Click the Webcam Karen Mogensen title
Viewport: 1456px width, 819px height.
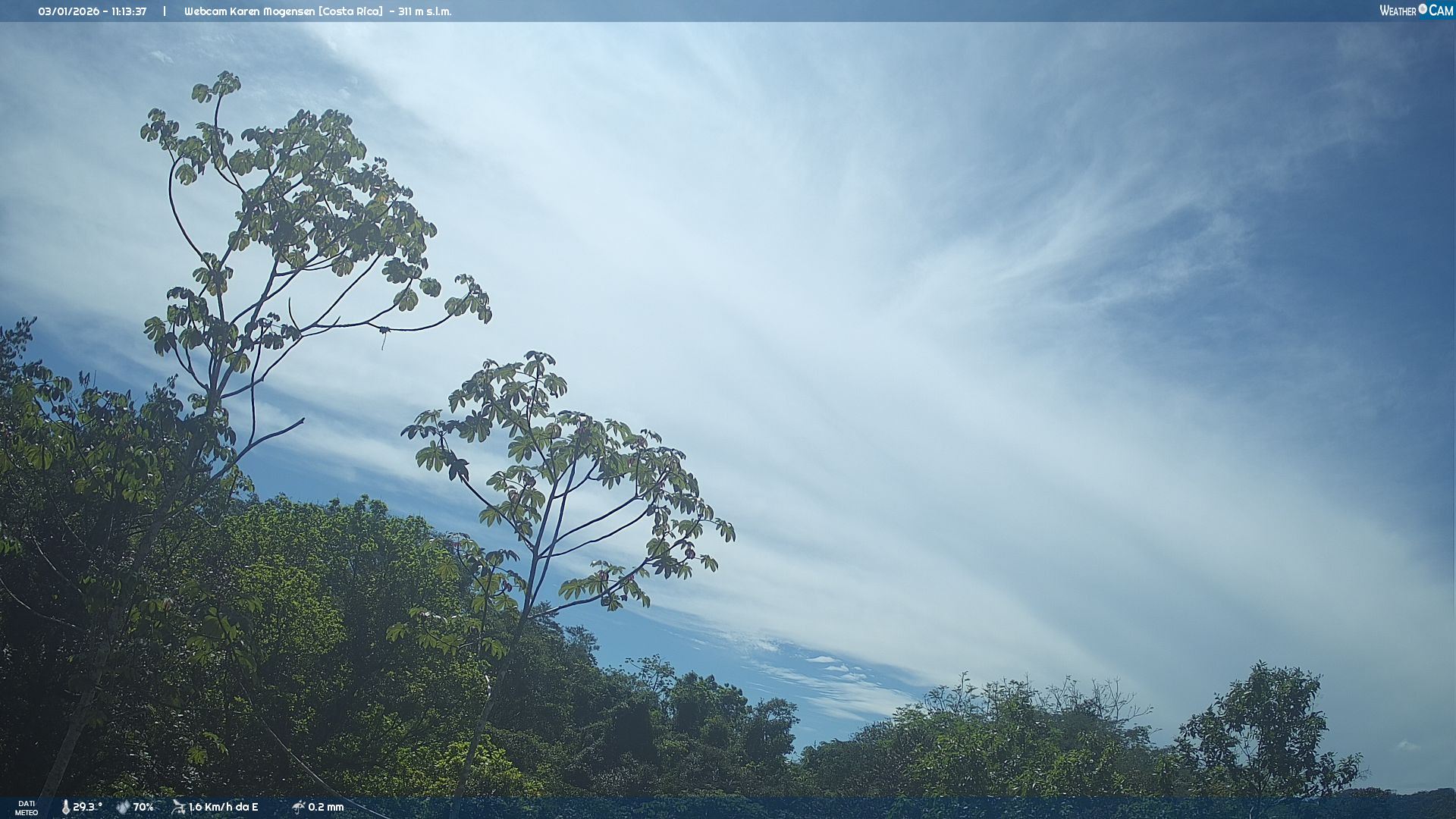tap(249, 11)
